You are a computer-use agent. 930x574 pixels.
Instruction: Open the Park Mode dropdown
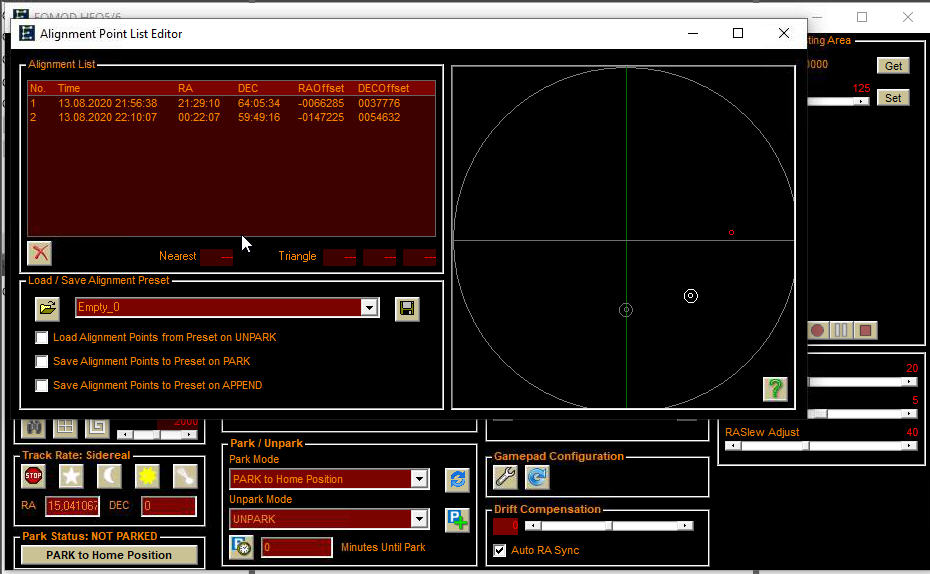pos(419,479)
